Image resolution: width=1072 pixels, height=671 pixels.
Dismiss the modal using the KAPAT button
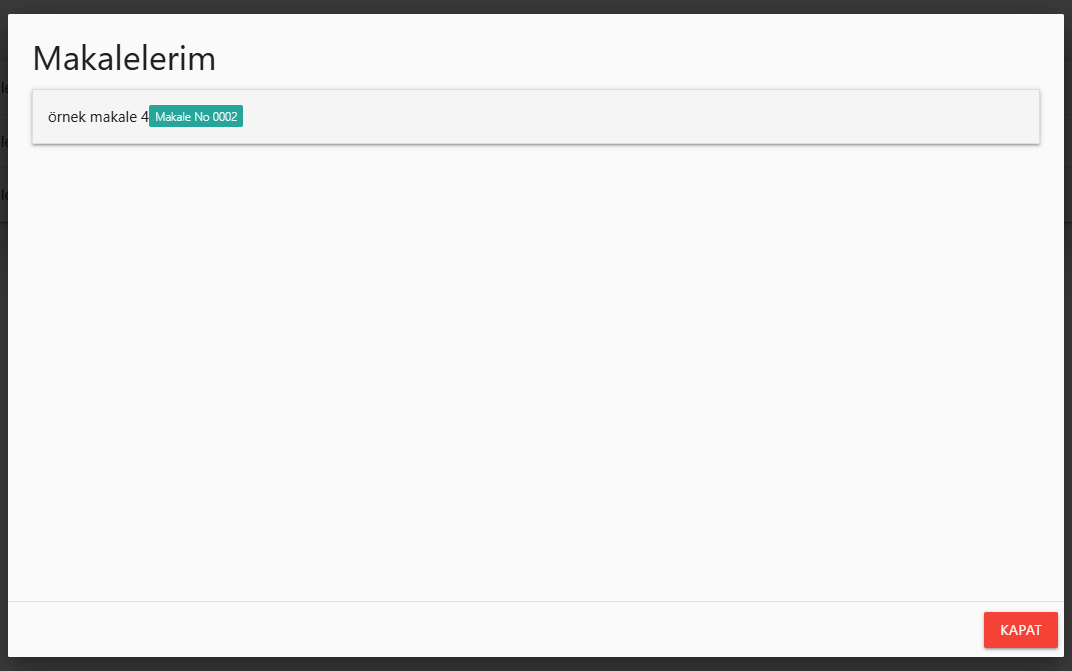tap(1020, 630)
